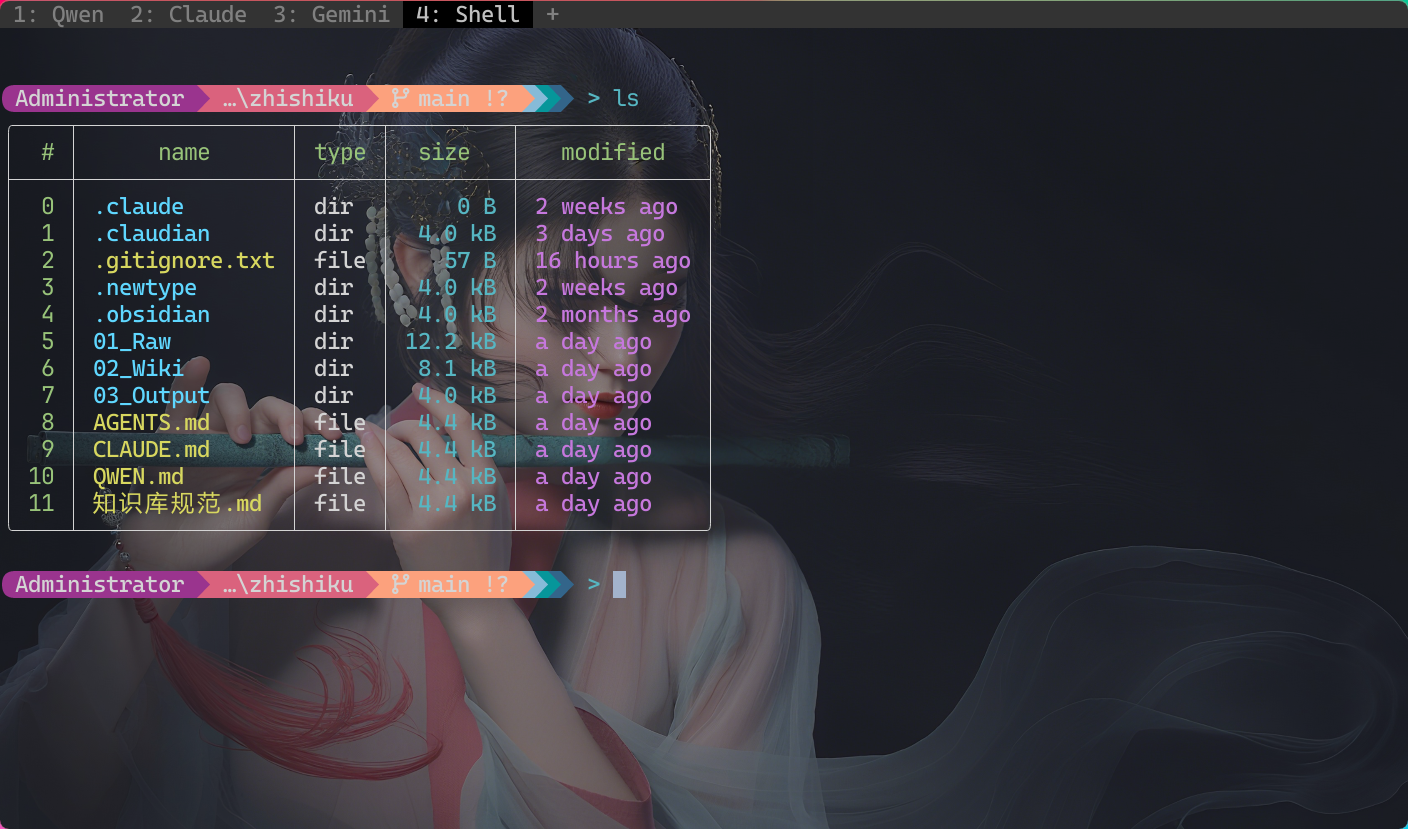Viewport: 1408px width, 829px height.
Task: Click the 12.2 kB size of 01_Raw
Action: (451, 342)
